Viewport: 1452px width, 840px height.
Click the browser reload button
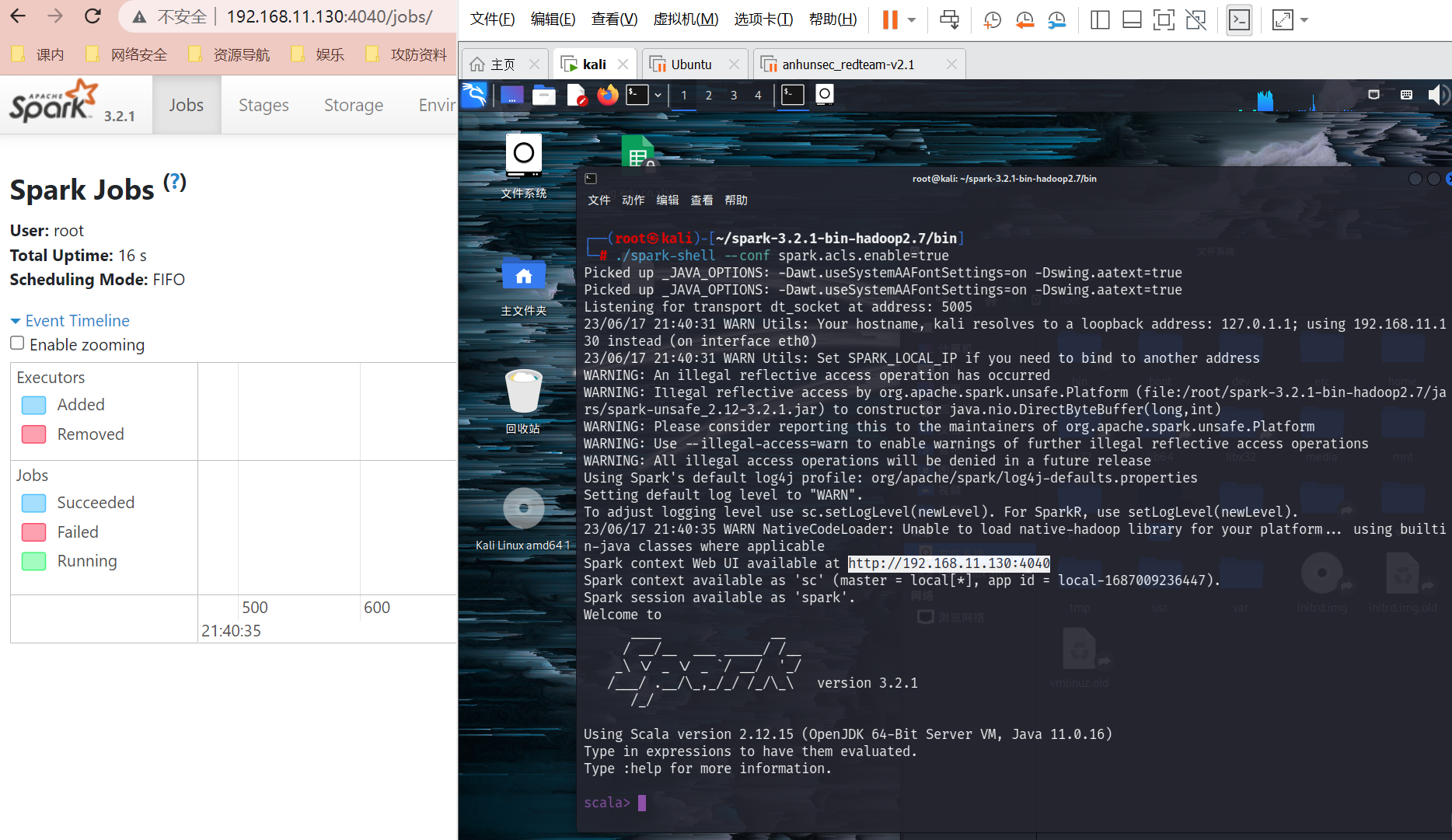92,16
